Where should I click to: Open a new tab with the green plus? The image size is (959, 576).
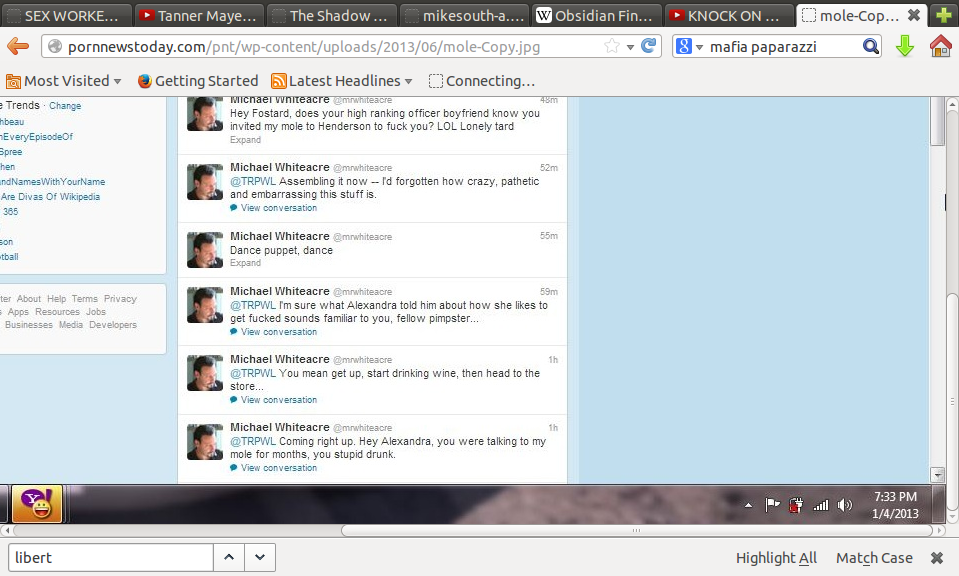tap(944, 15)
